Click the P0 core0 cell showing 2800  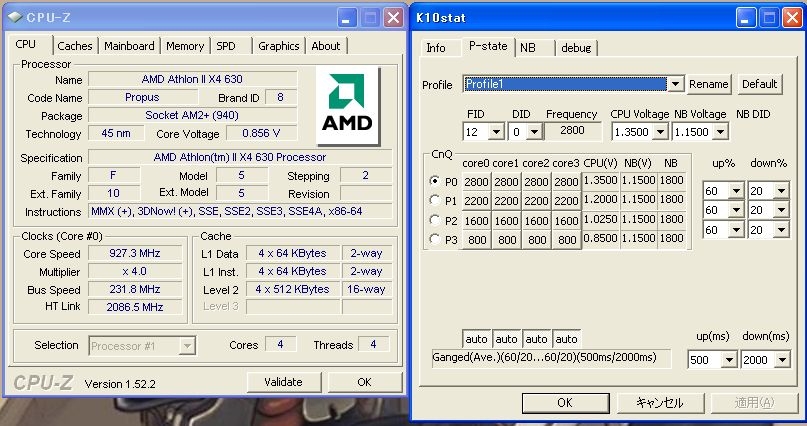(x=476, y=182)
